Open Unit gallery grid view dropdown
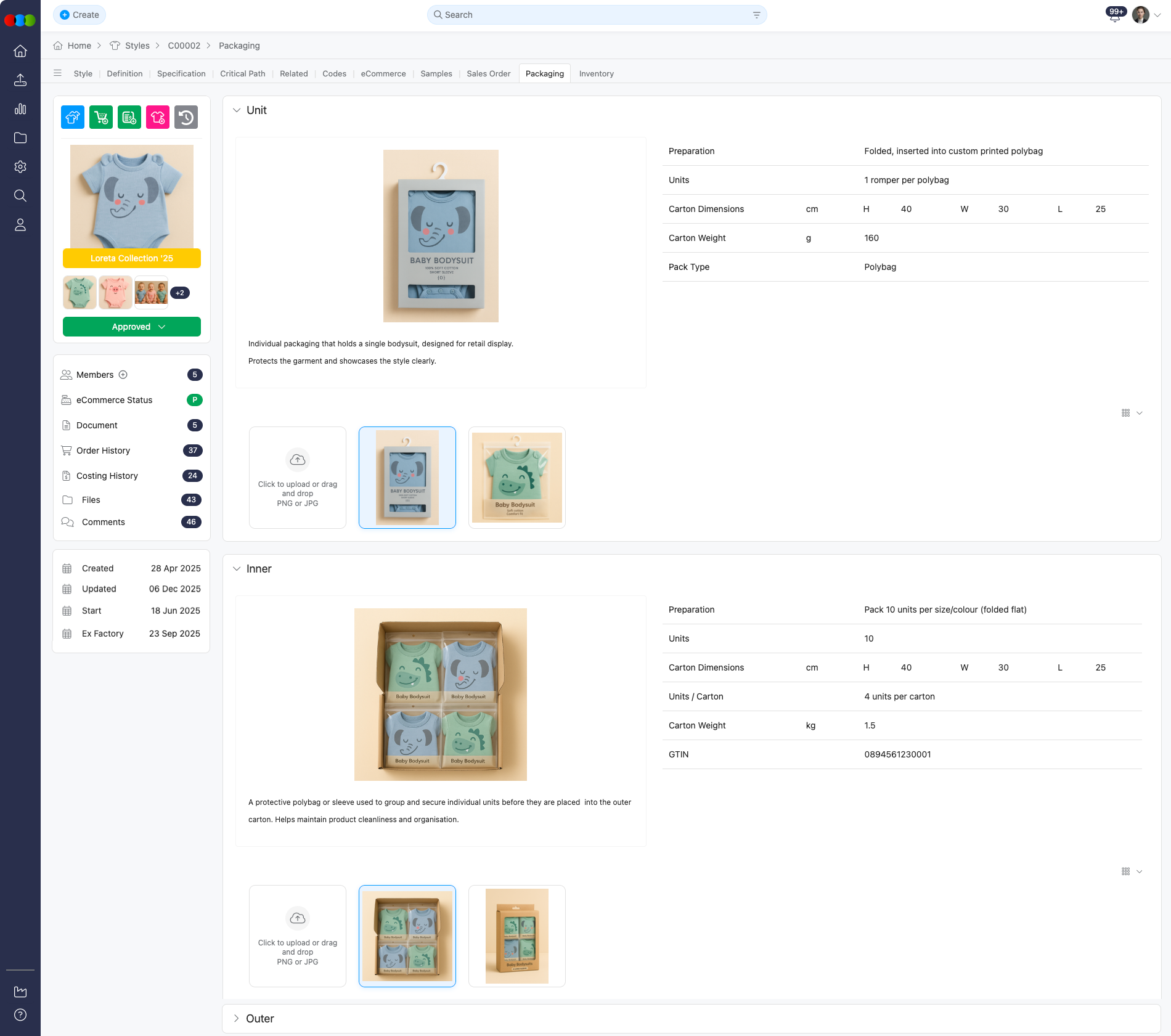This screenshot has height=1036, width=1171. tap(1132, 413)
